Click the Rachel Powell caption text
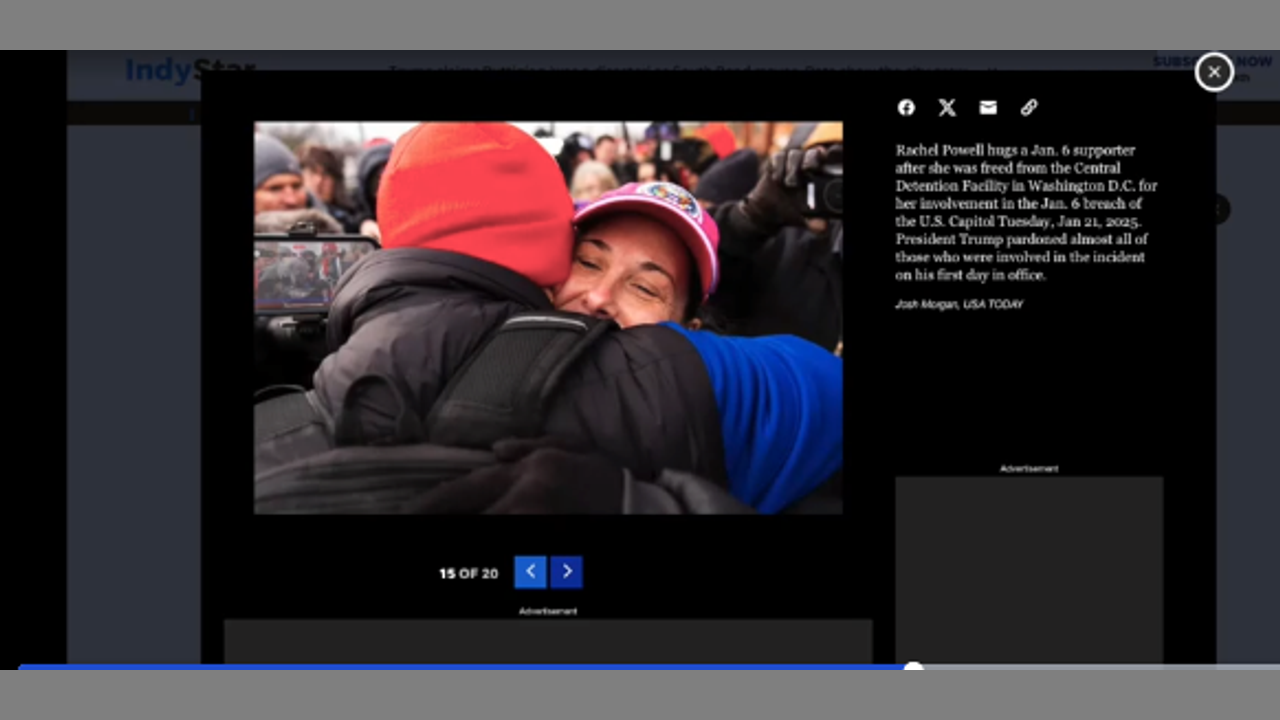Screen dimensions: 1280x720 tap(1026, 212)
